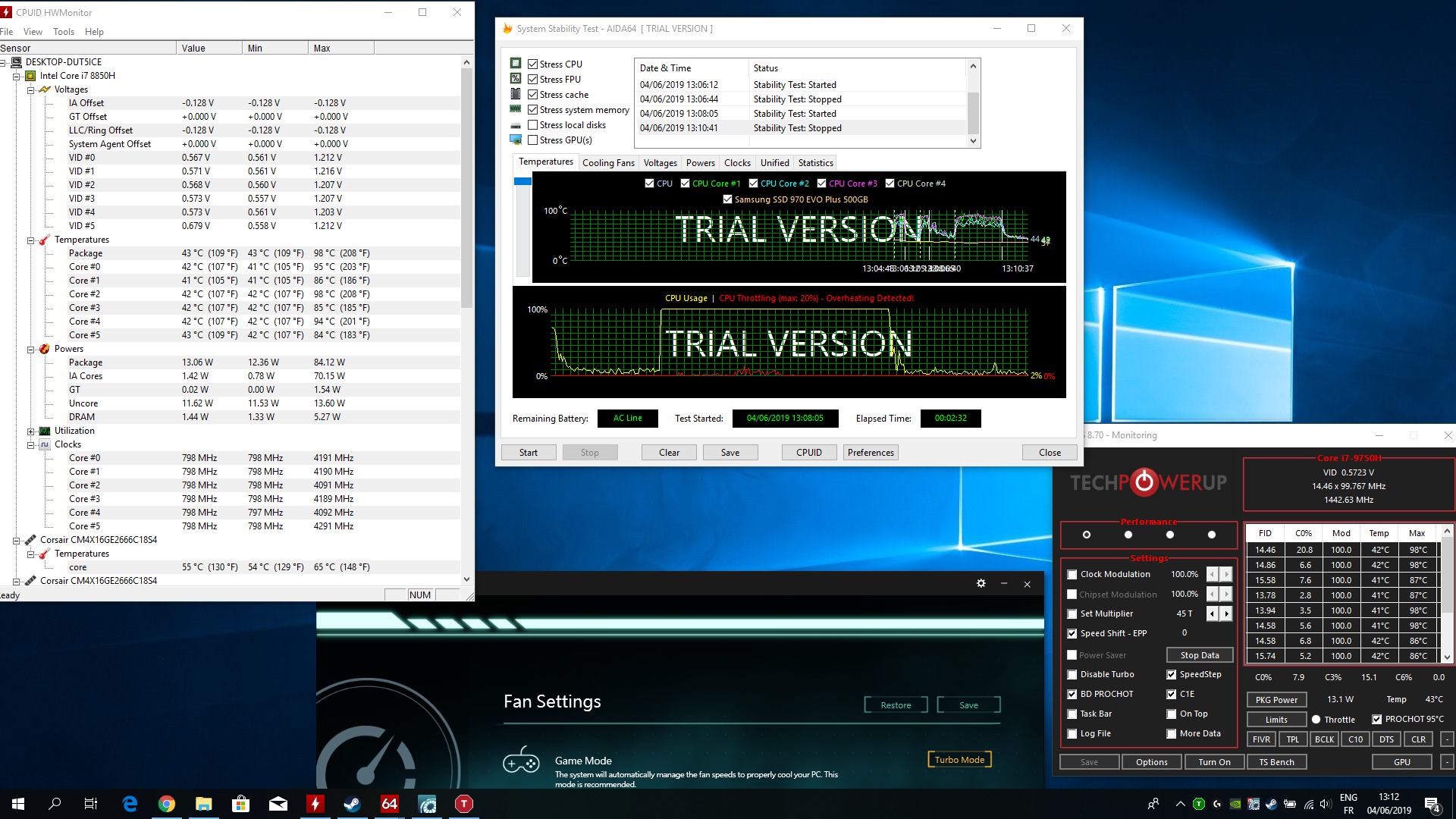The image size is (1456, 819).
Task: Open the Tools menu in HWMonitor
Action: (x=64, y=32)
